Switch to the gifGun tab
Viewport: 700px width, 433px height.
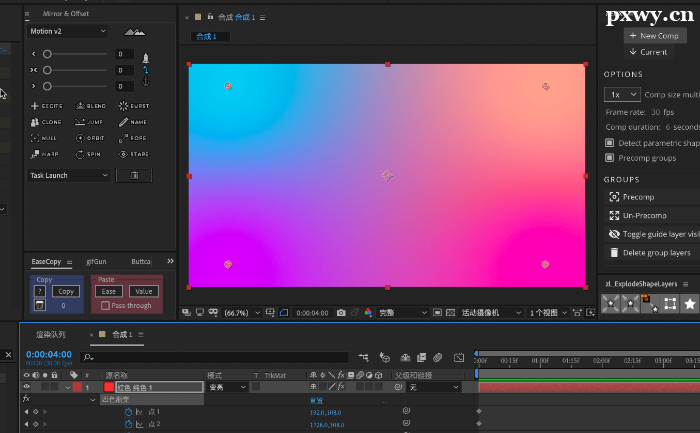(96, 262)
